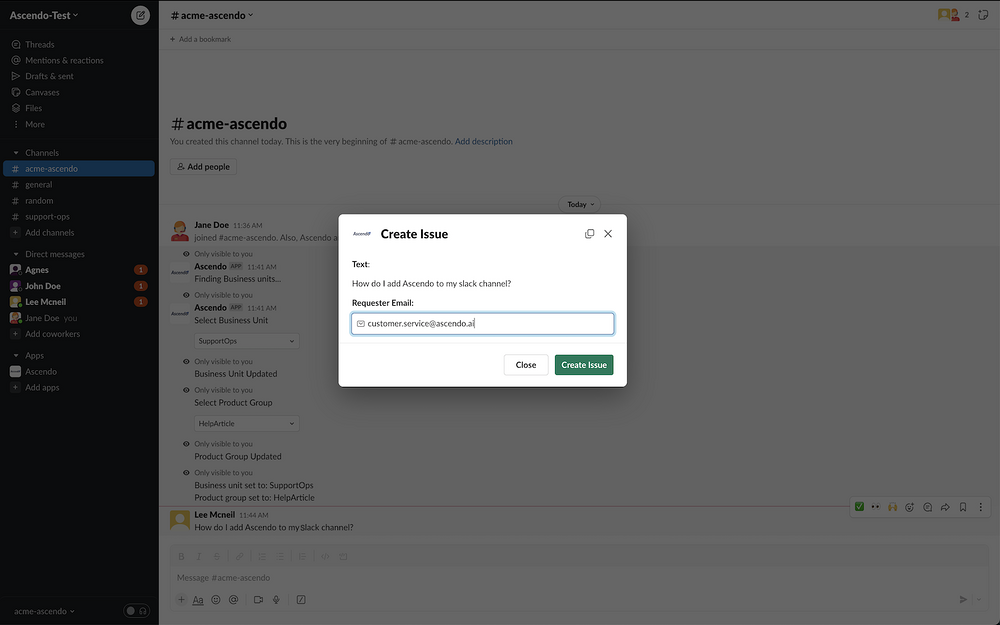The height and width of the screenshot is (625, 1000).
Task: Open direct message with Agnes
Action: 36,270
